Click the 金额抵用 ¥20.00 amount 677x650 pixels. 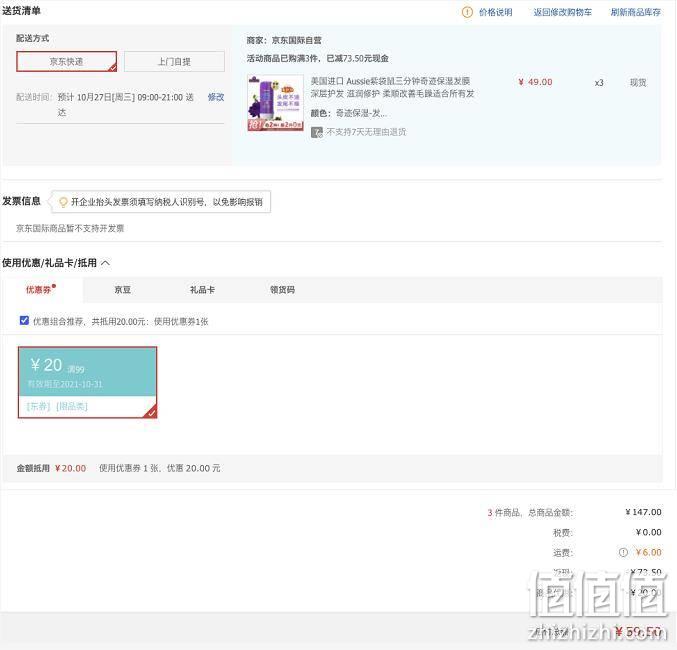70,468
